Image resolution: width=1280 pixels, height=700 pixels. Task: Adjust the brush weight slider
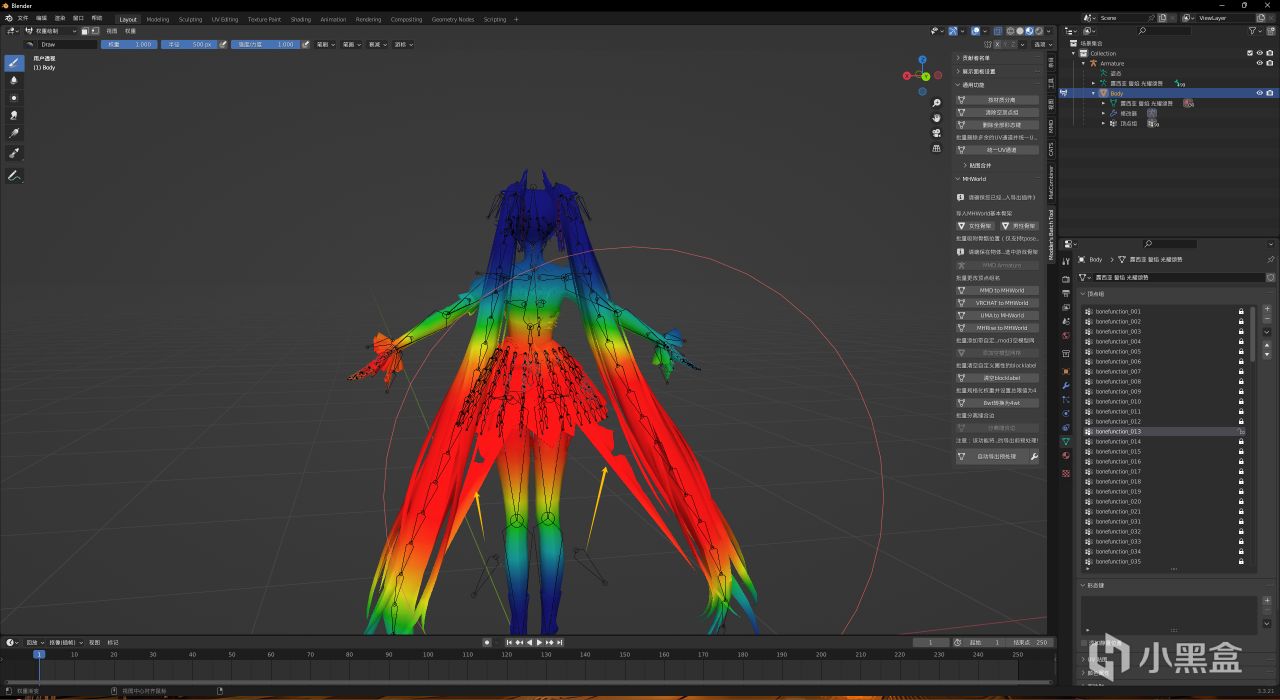pyautogui.click(x=129, y=44)
